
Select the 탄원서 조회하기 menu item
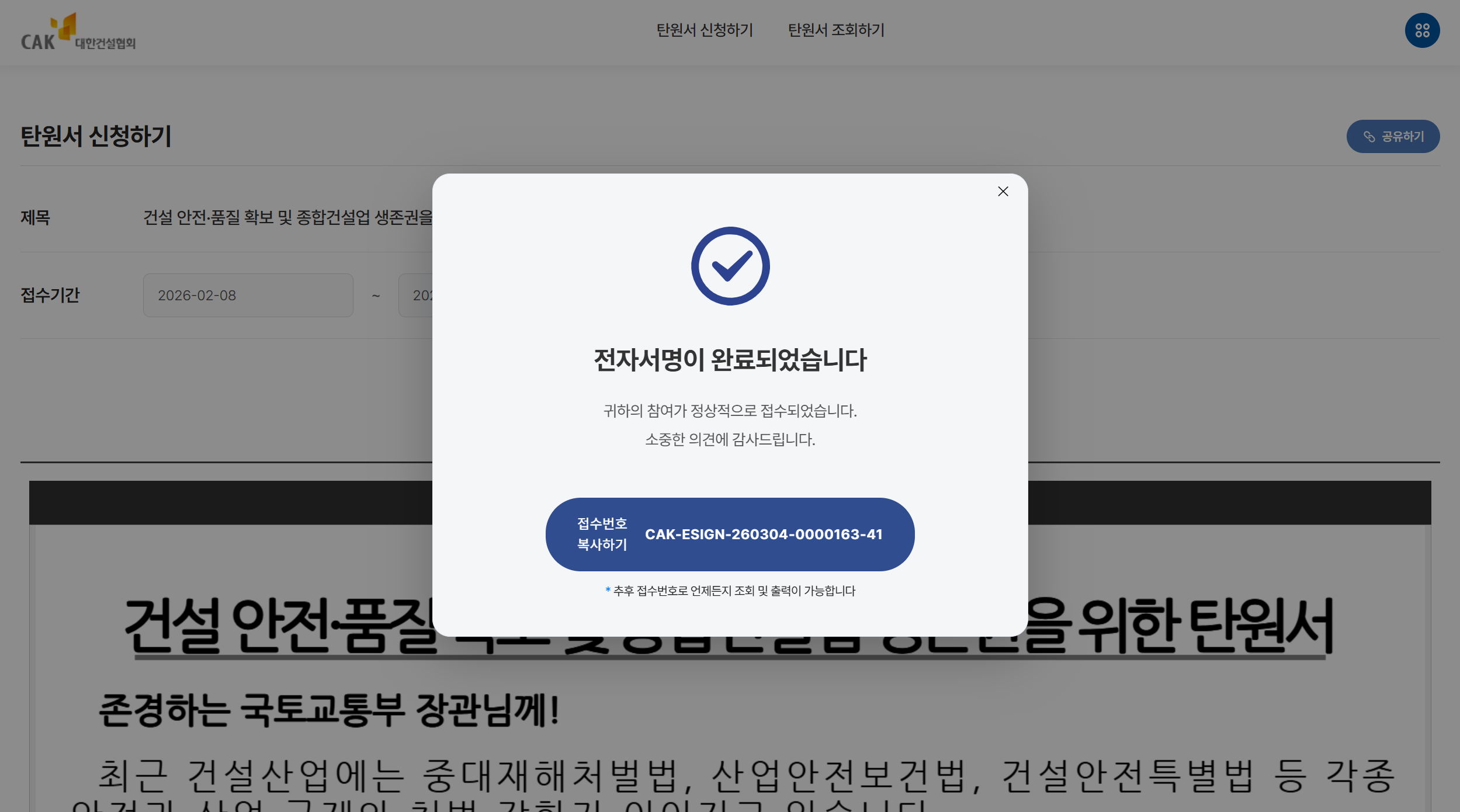pyautogui.click(x=836, y=29)
